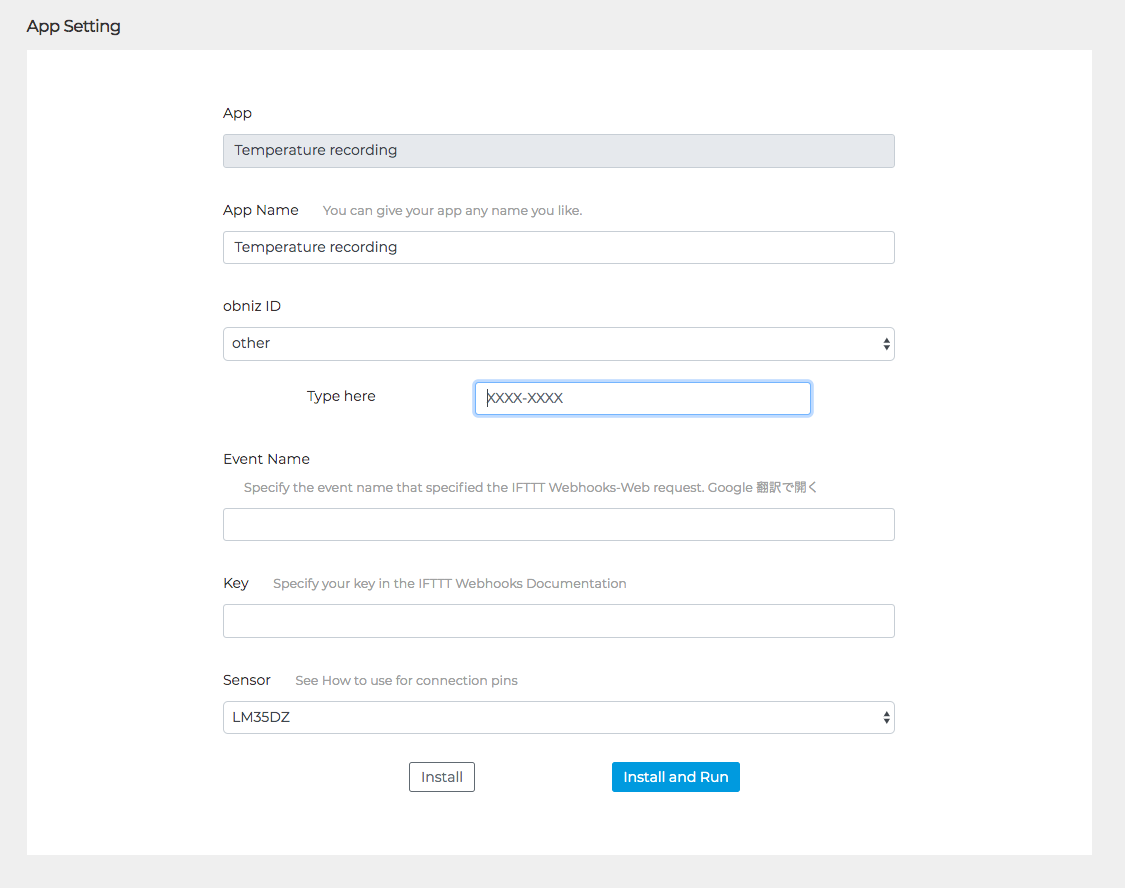Click the Key input field
Viewport: 1125px width, 888px height.
(x=558, y=621)
